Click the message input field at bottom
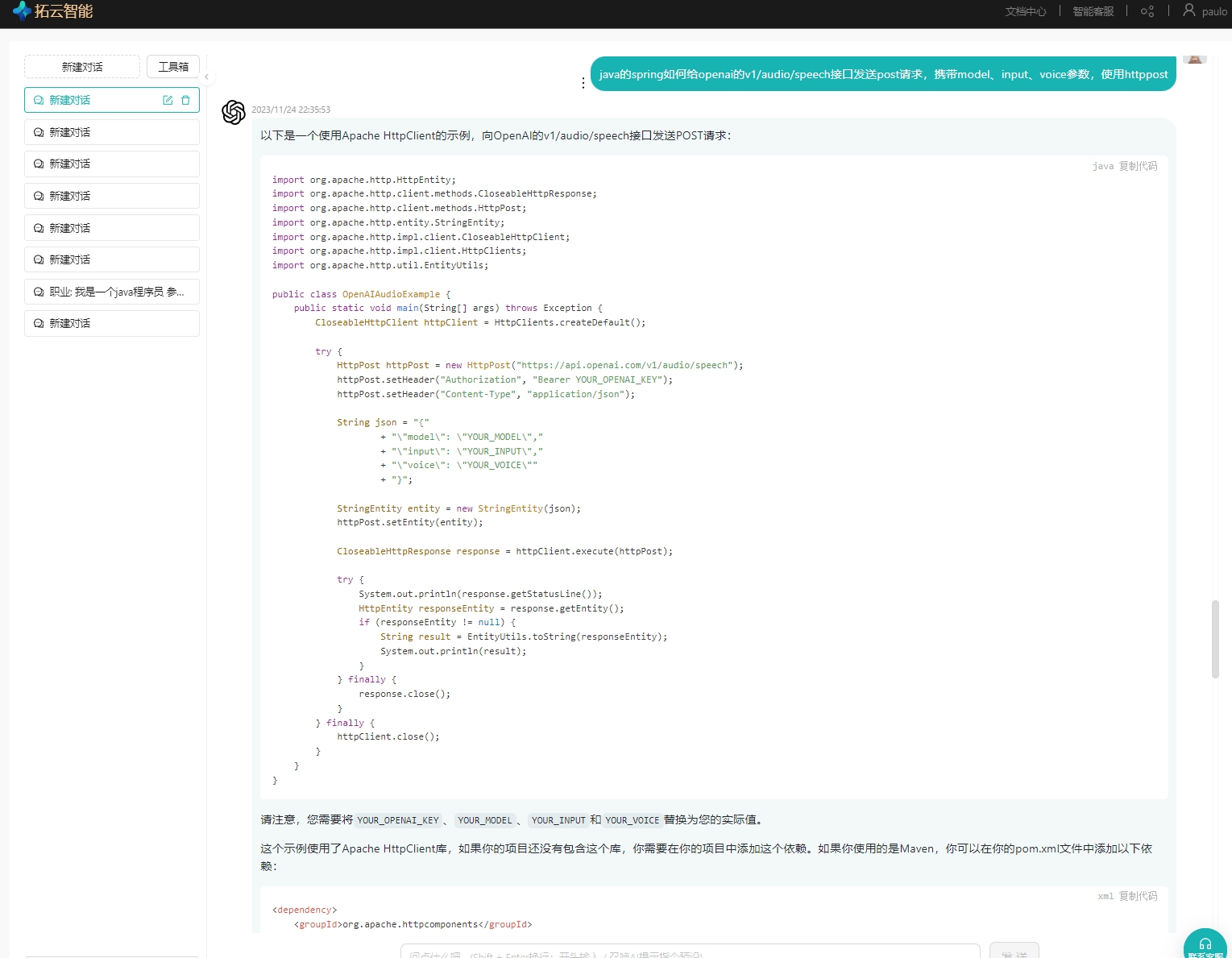This screenshot has height=958, width=1232. [x=690, y=952]
